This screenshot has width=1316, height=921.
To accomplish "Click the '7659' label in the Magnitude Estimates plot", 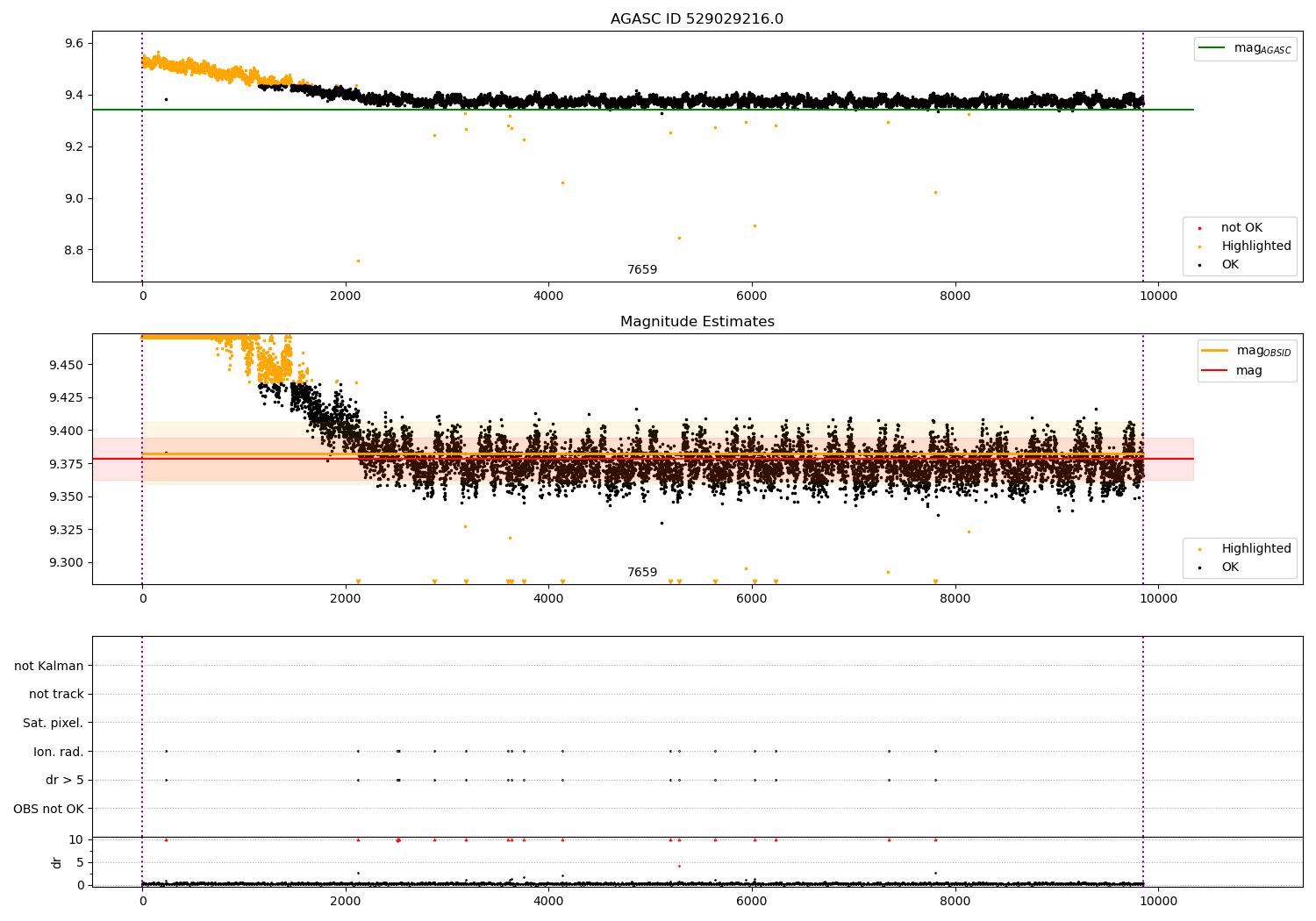I will pos(642,573).
